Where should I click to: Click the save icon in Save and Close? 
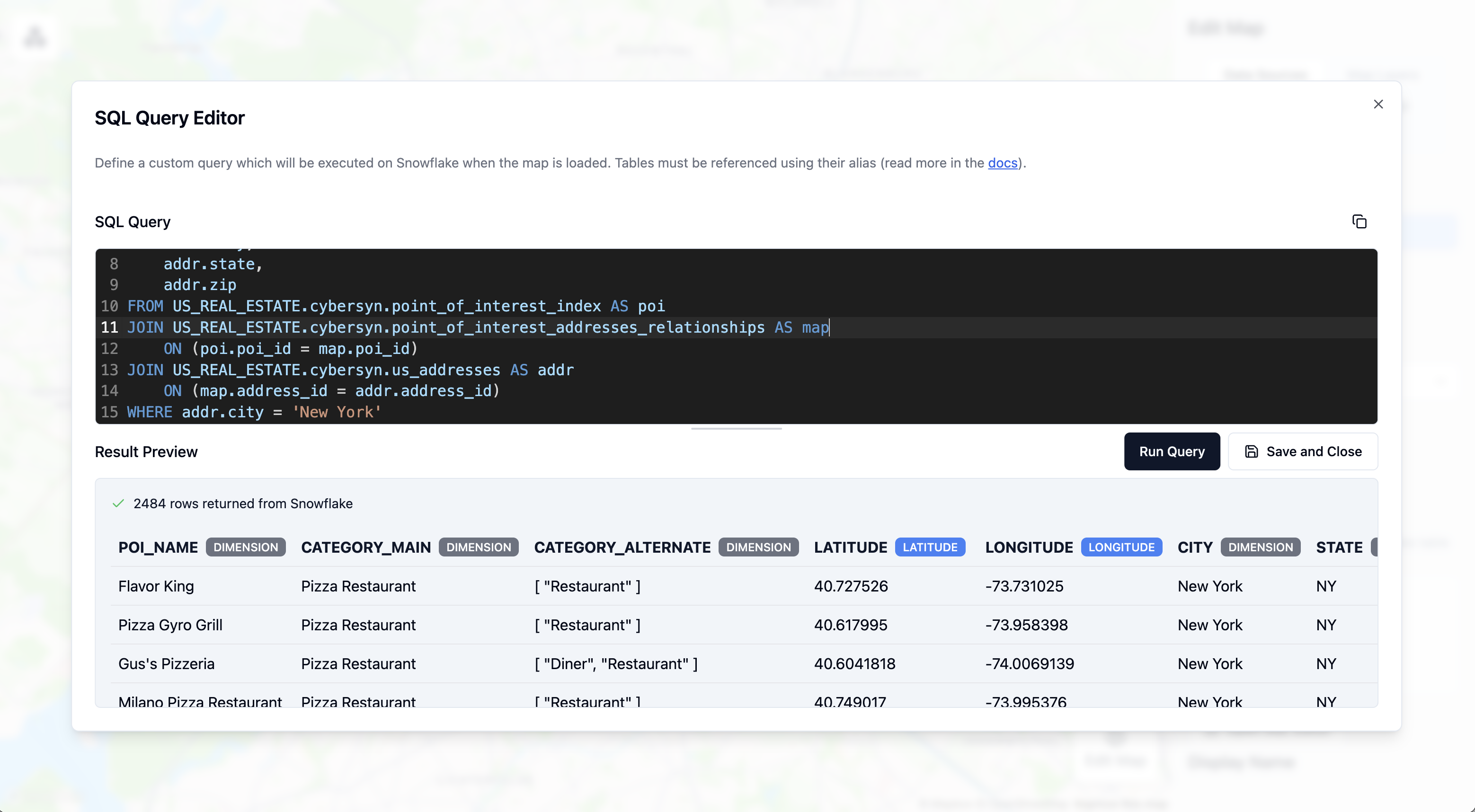(x=1251, y=451)
